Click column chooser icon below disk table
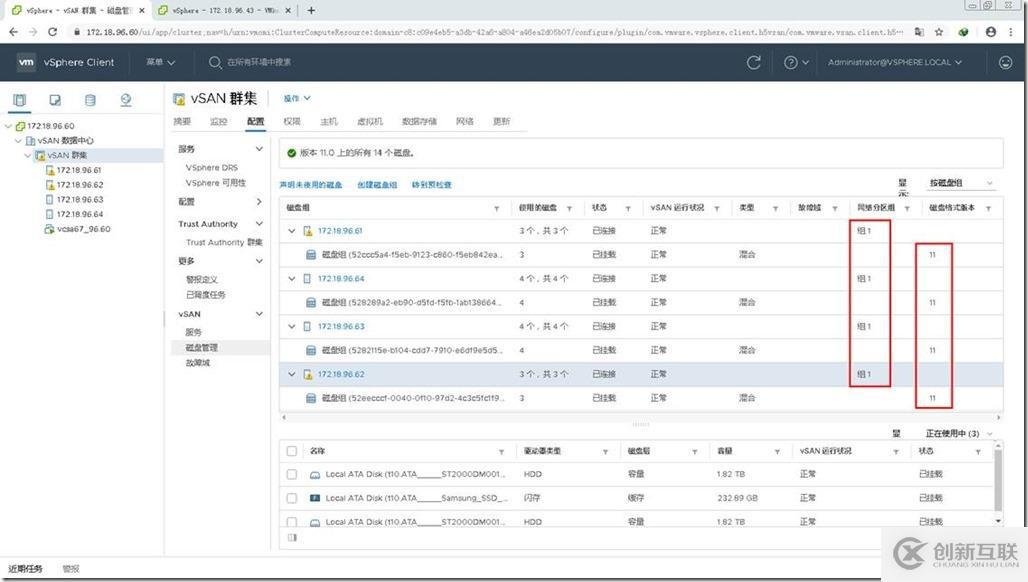 (292, 537)
